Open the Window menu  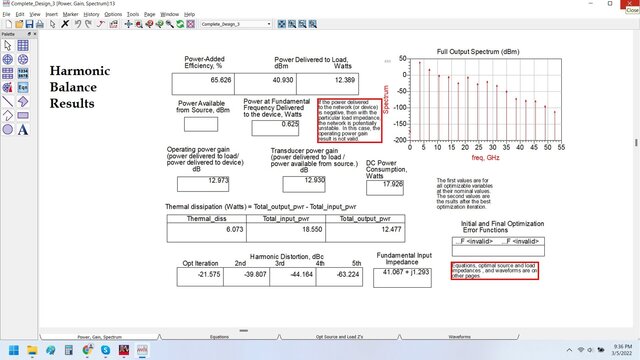click(169, 14)
